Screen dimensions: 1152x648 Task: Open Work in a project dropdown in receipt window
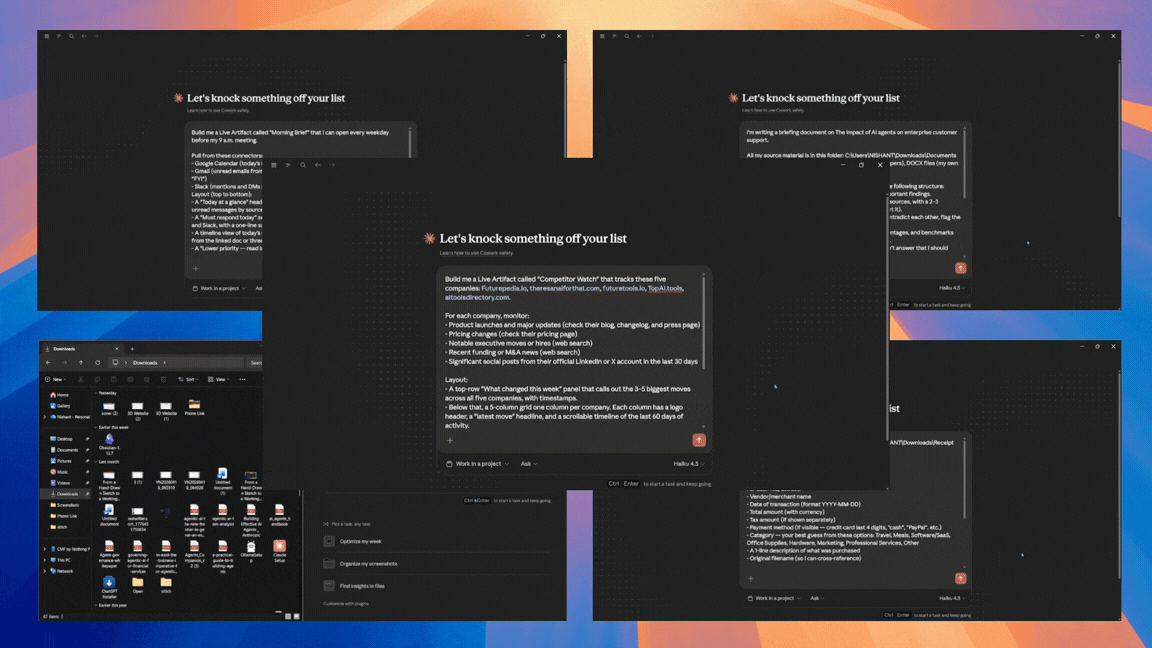coord(774,598)
